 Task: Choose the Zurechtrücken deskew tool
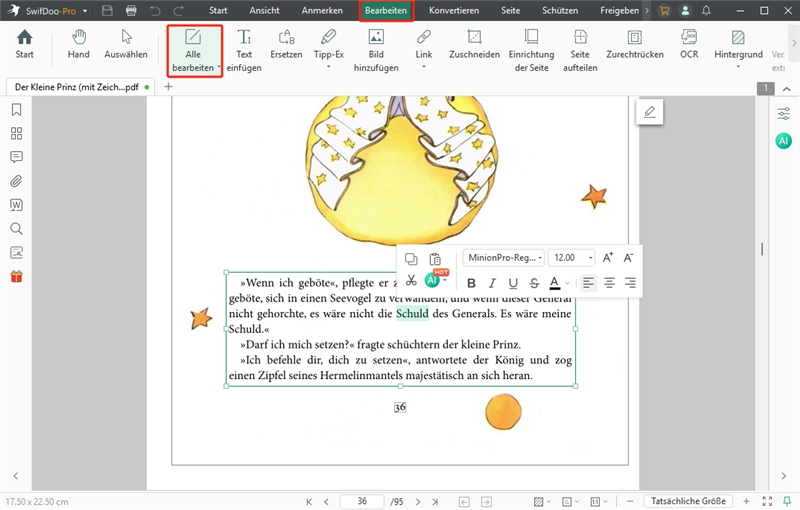coord(635,44)
